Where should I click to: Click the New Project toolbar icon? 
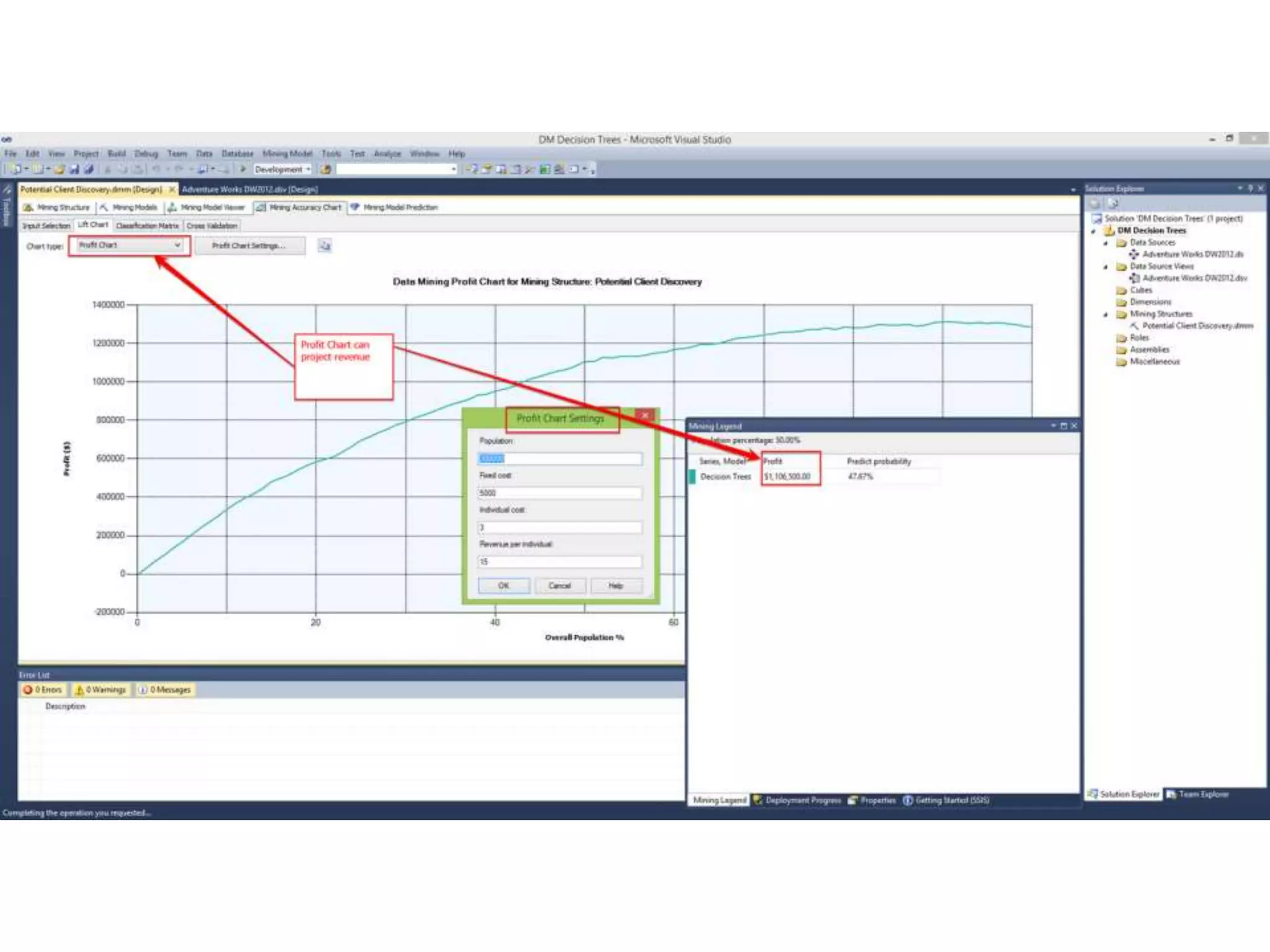[16, 169]
